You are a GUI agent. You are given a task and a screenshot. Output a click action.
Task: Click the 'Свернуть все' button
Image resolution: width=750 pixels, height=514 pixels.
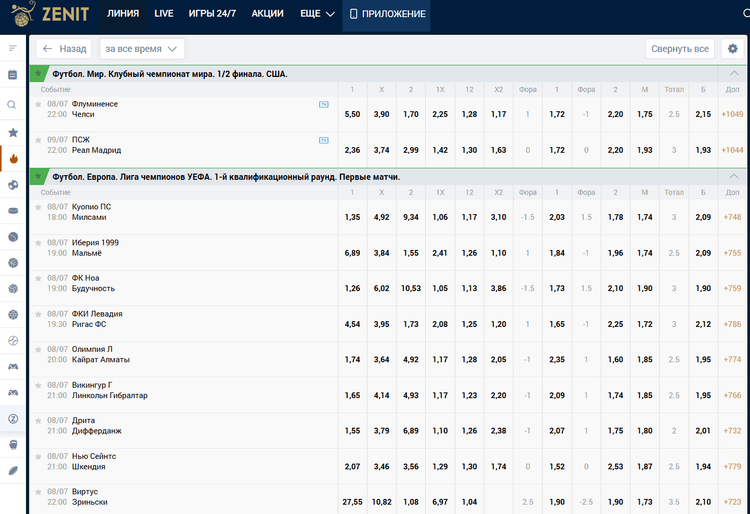click(x=680, y=49)
